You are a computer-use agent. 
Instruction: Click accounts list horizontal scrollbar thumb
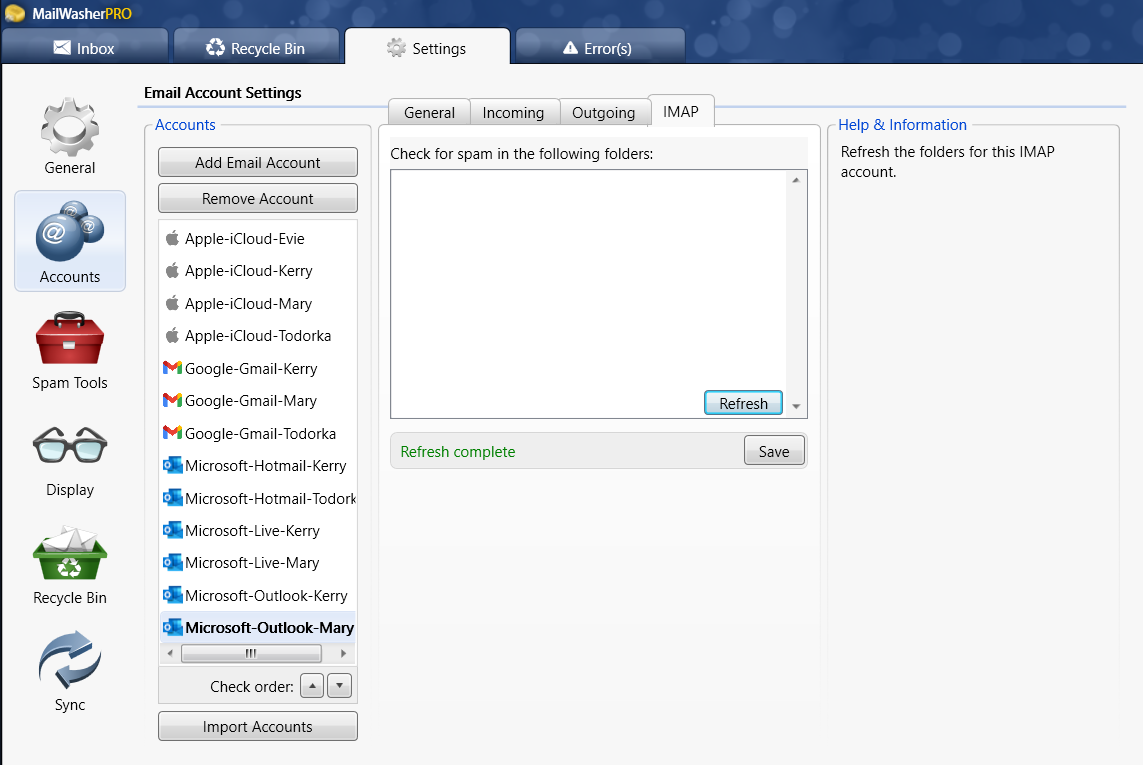point(251,653)
